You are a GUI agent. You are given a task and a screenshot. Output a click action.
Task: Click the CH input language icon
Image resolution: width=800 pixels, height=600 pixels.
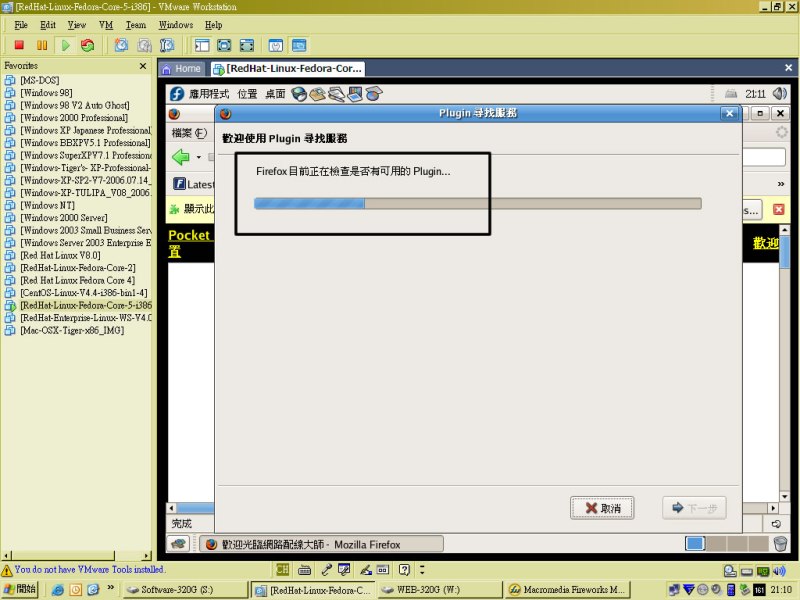click(x=282, y=569)
